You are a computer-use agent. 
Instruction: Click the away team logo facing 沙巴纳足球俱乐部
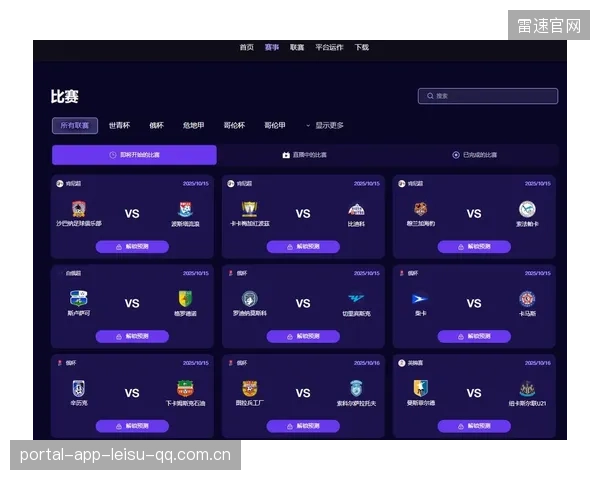(x=186, y=209)
